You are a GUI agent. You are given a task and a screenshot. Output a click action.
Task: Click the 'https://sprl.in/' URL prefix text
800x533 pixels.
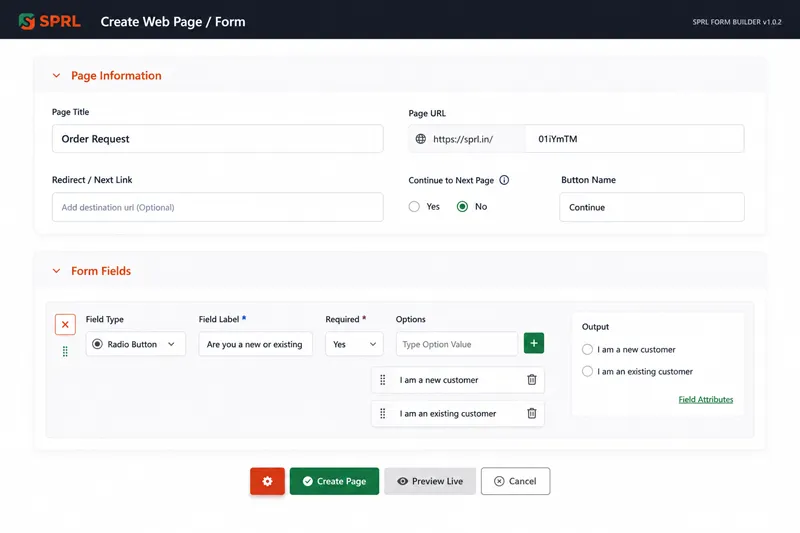pyautogui.click(x=463, y=139)
